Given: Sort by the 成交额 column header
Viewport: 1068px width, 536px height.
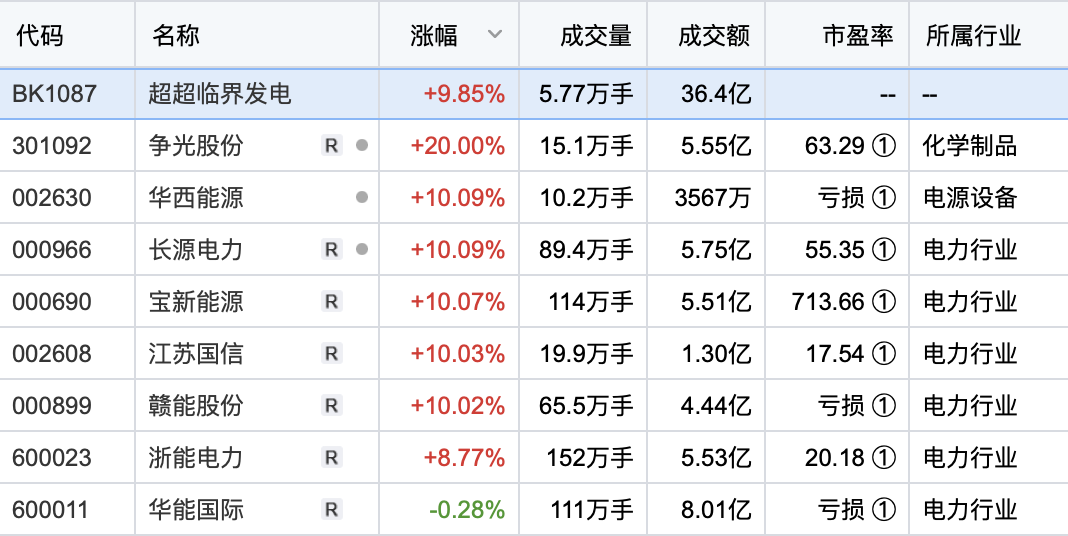Looking at the screenshot, I should click(714, 36).
